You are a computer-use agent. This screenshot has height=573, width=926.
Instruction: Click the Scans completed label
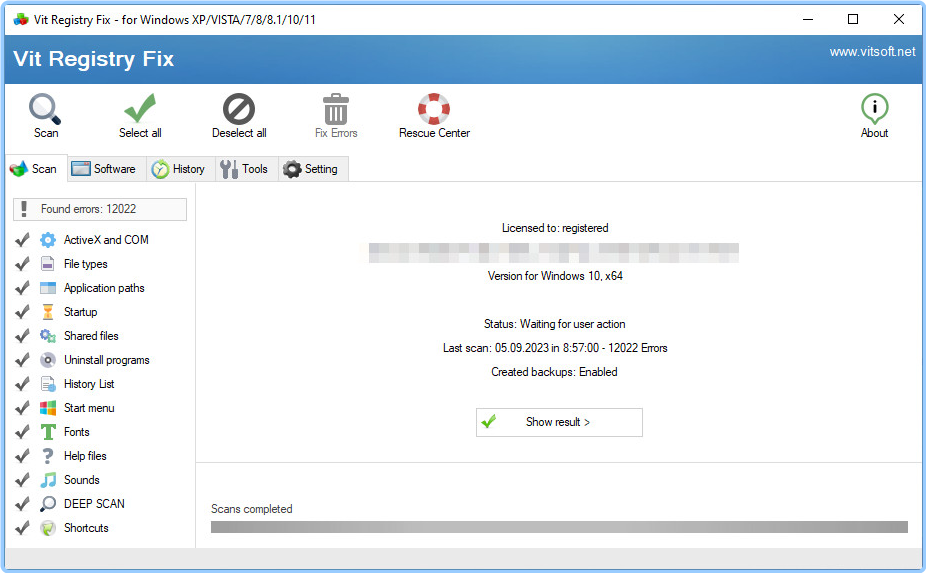(x=252, y=509)
